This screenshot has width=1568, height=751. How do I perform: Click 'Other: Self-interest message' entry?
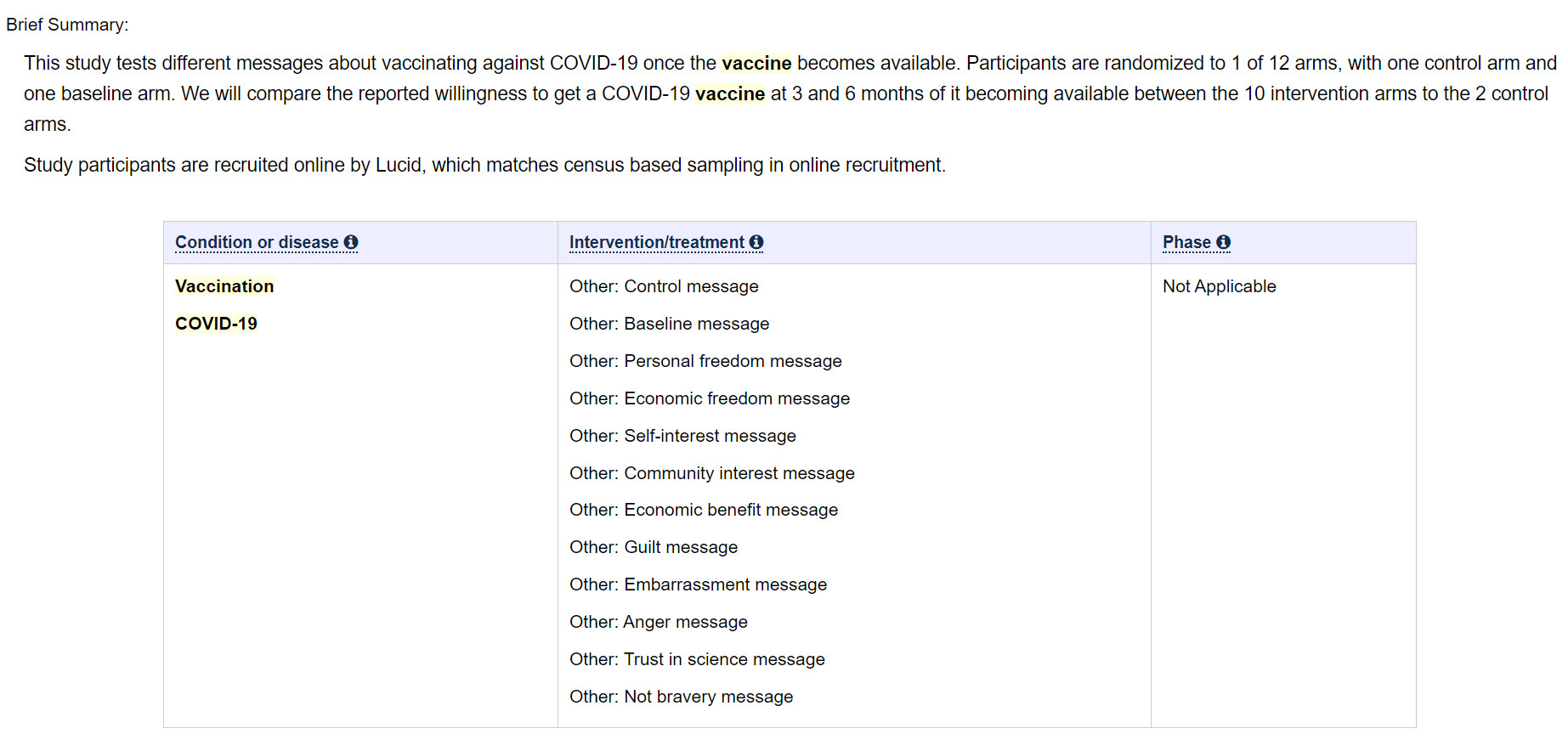[682, 436]
